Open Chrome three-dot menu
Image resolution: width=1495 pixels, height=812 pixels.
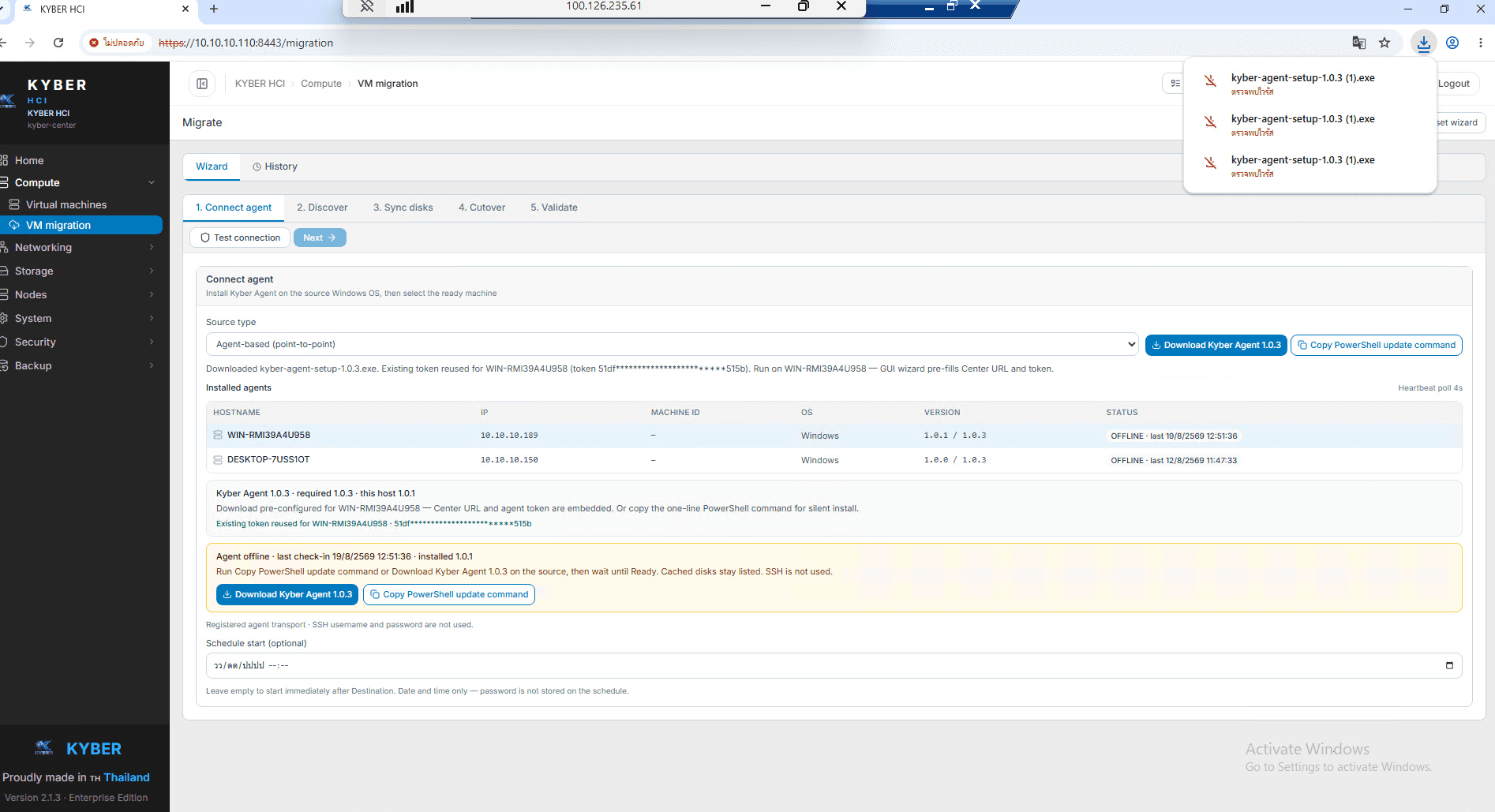[1481, 43]
